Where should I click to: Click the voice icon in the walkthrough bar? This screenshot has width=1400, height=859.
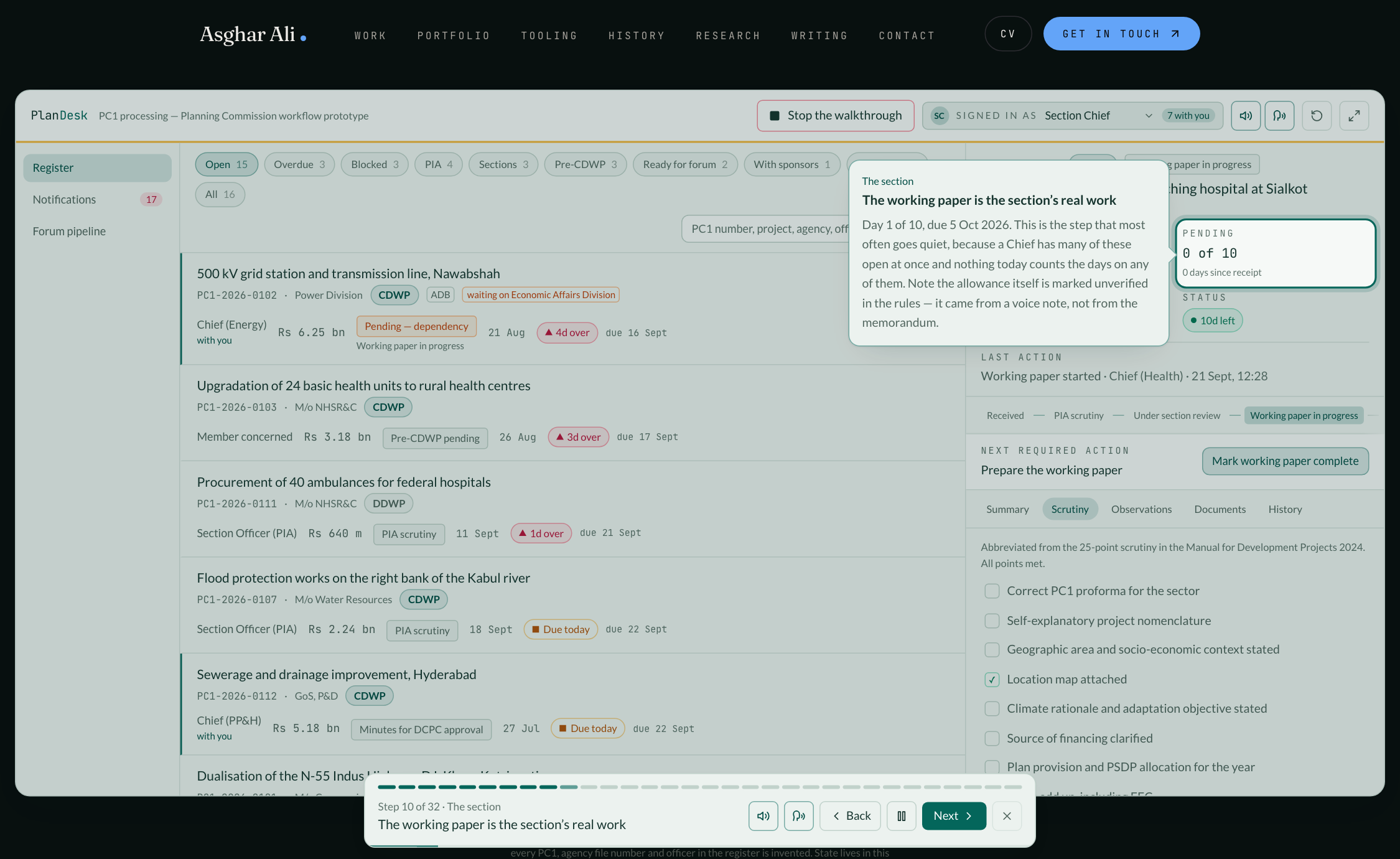(x=799, y=815)
